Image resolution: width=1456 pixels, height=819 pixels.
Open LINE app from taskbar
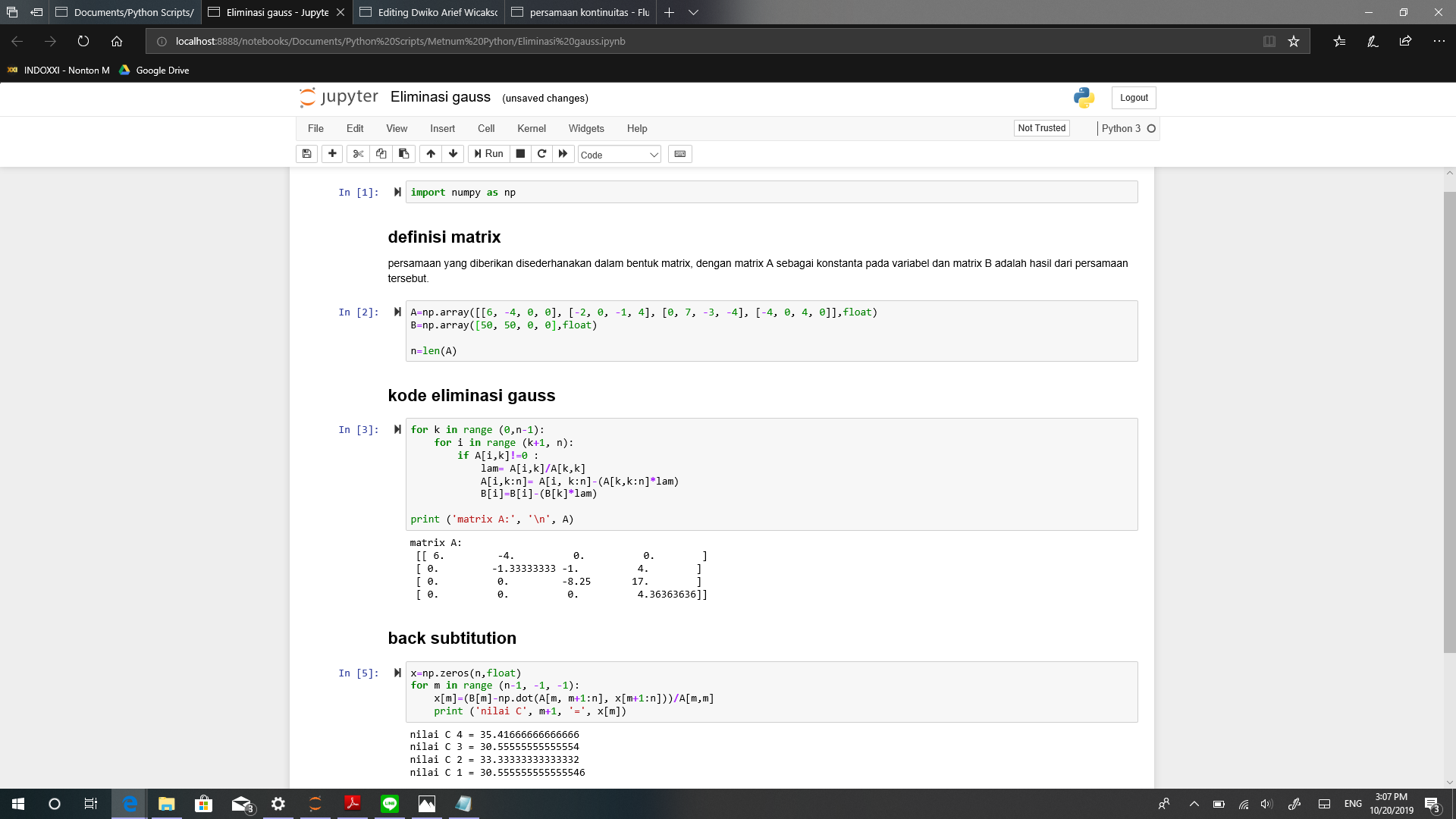[x=390, y=804]
